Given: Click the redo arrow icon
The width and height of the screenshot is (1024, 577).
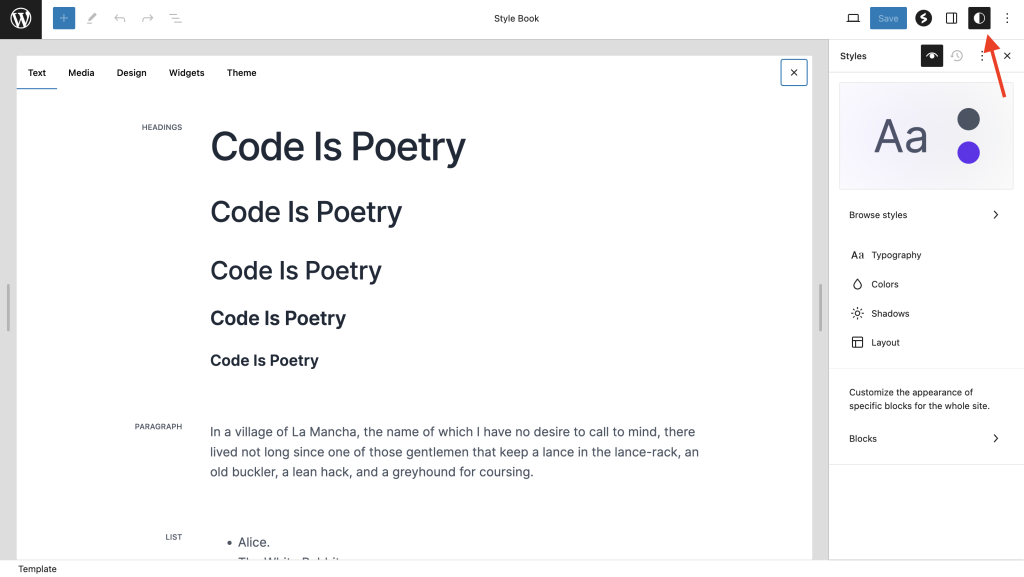Looking at the screenshot, I should click(x=147, y=18).
